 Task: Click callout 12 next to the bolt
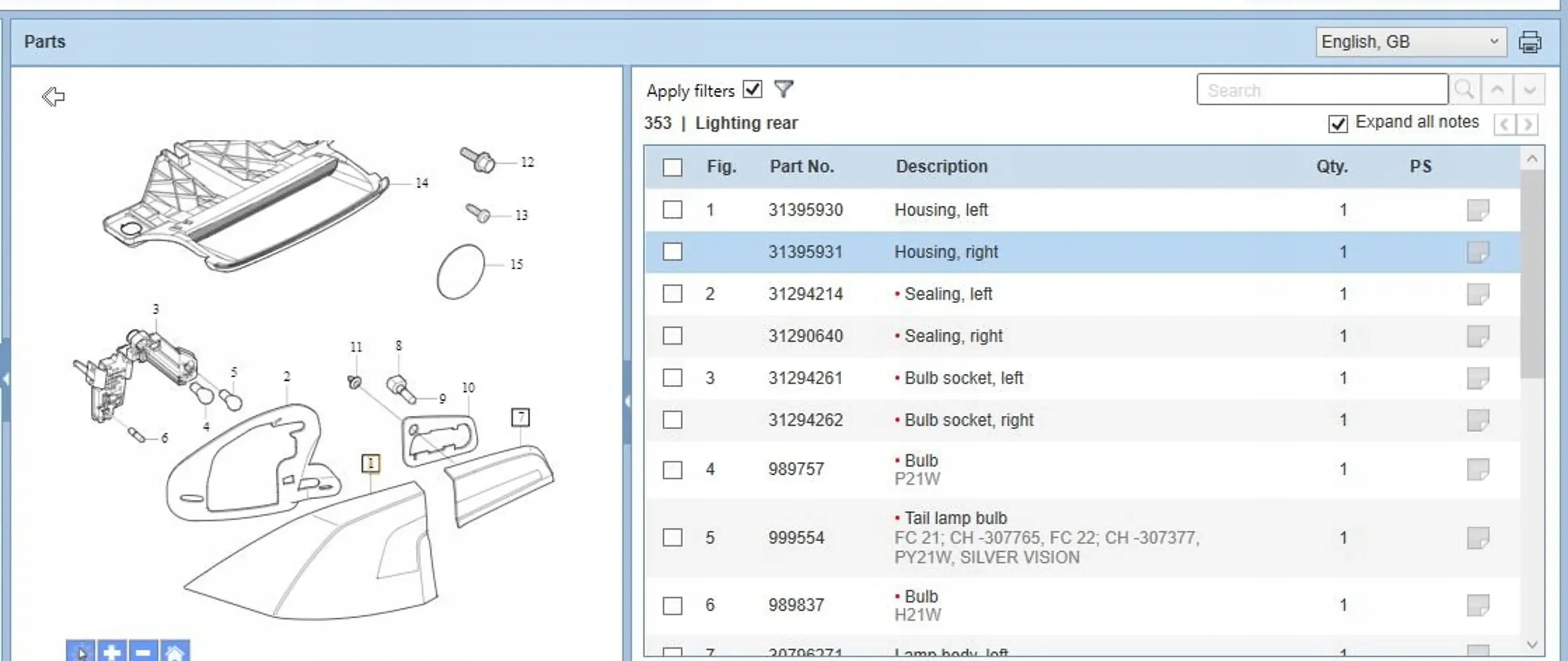[x=527, y=162]
